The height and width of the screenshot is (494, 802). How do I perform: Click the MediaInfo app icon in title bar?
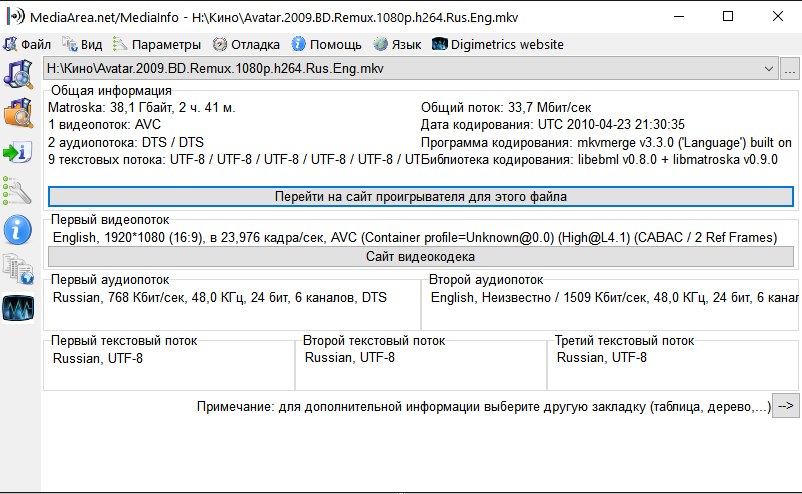(x=14, y=16)
